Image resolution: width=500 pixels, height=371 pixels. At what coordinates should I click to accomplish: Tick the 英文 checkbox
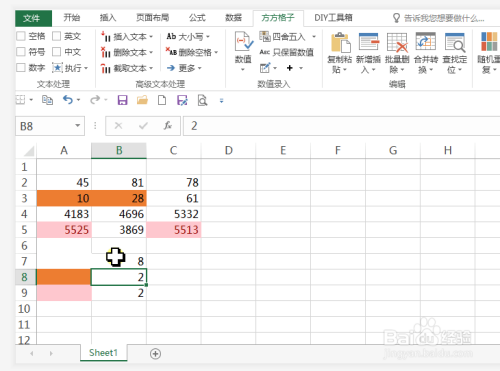[56, 36]
